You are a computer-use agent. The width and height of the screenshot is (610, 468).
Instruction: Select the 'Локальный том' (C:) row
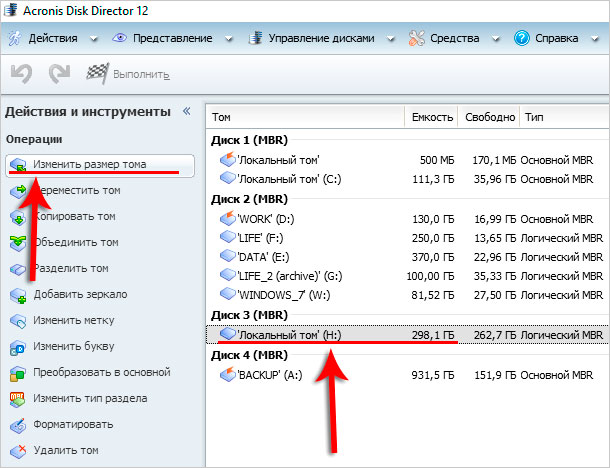tap(407, 179)
